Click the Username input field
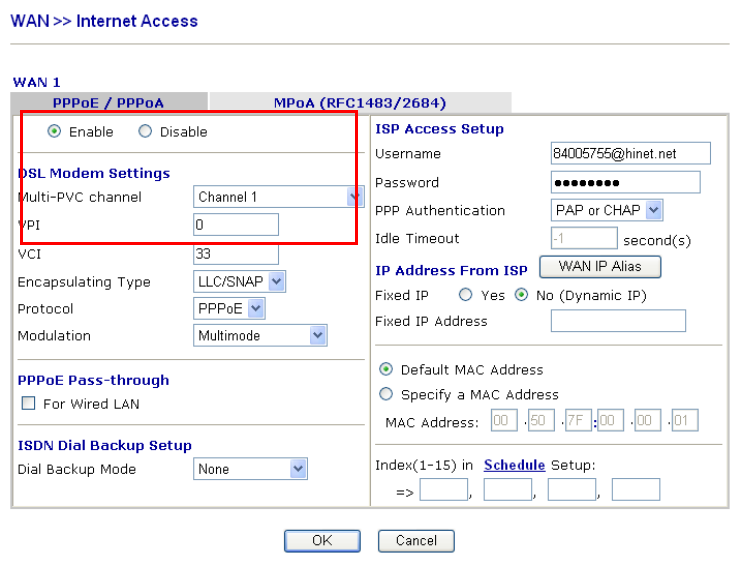Screen dimensions: 741x566 point(630,154)
